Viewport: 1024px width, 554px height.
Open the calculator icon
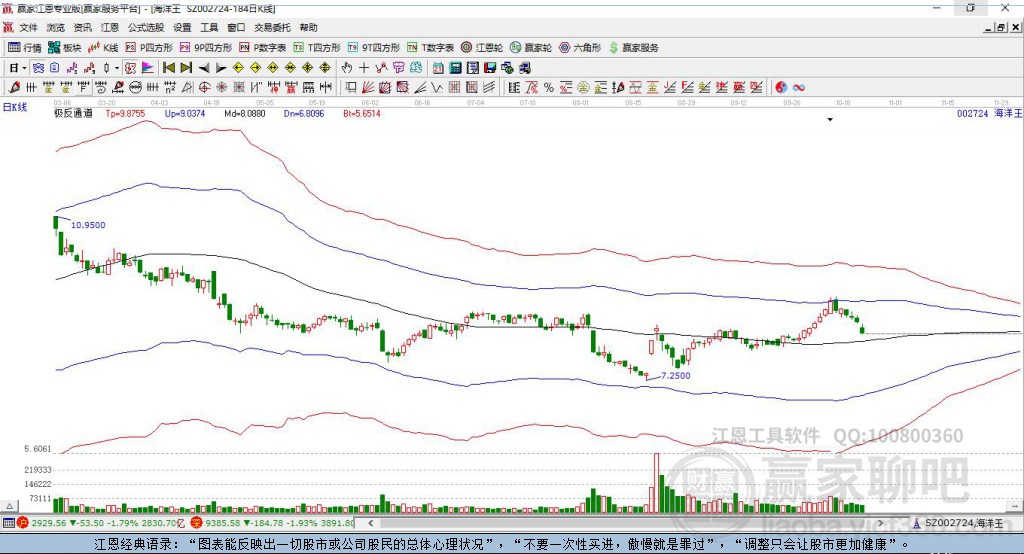point(455,68)
